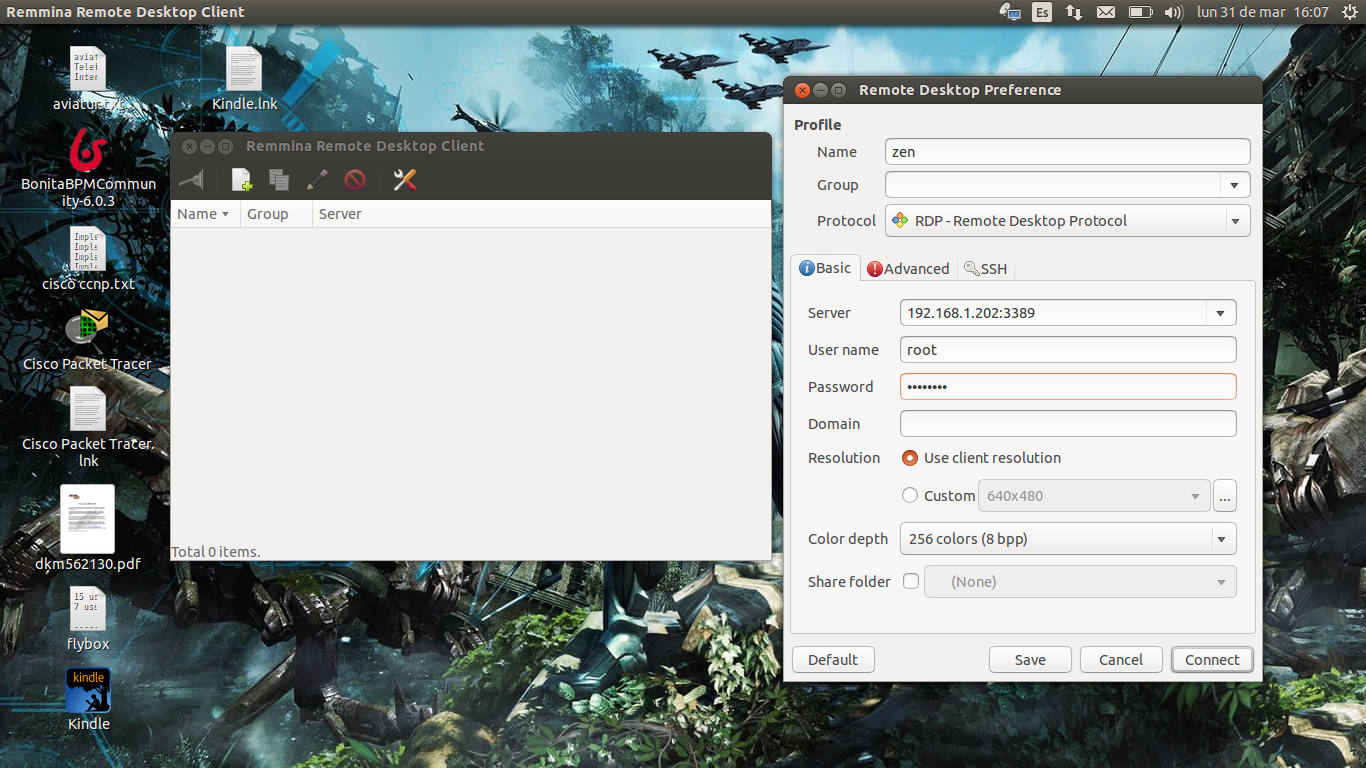
Task: Click inside the Domain input field
Action: (x=1067, y=423)
